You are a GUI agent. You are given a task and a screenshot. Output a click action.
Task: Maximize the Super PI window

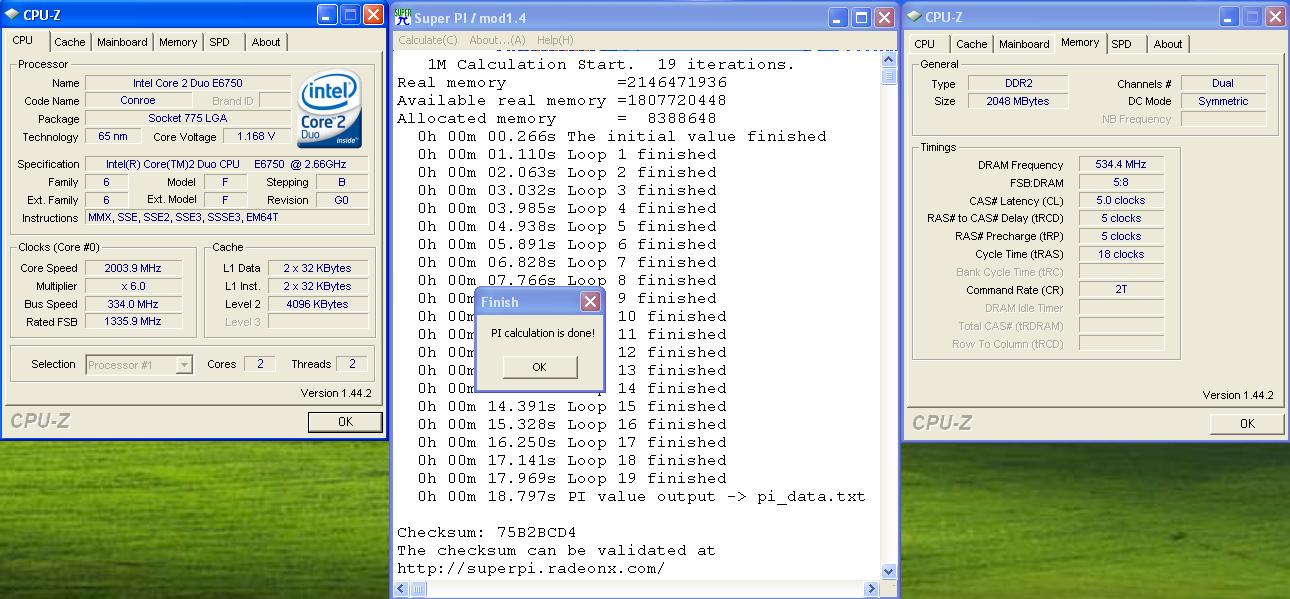pyautogui.click(x=860, y=17)
